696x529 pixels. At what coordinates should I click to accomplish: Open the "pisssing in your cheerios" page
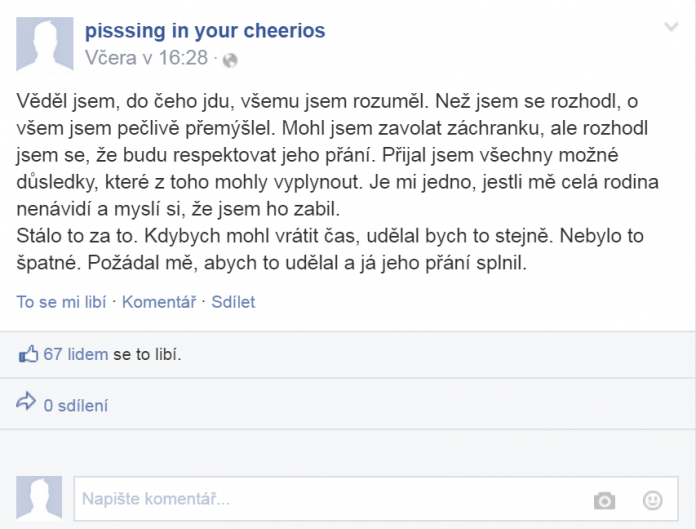coord(205,31)
